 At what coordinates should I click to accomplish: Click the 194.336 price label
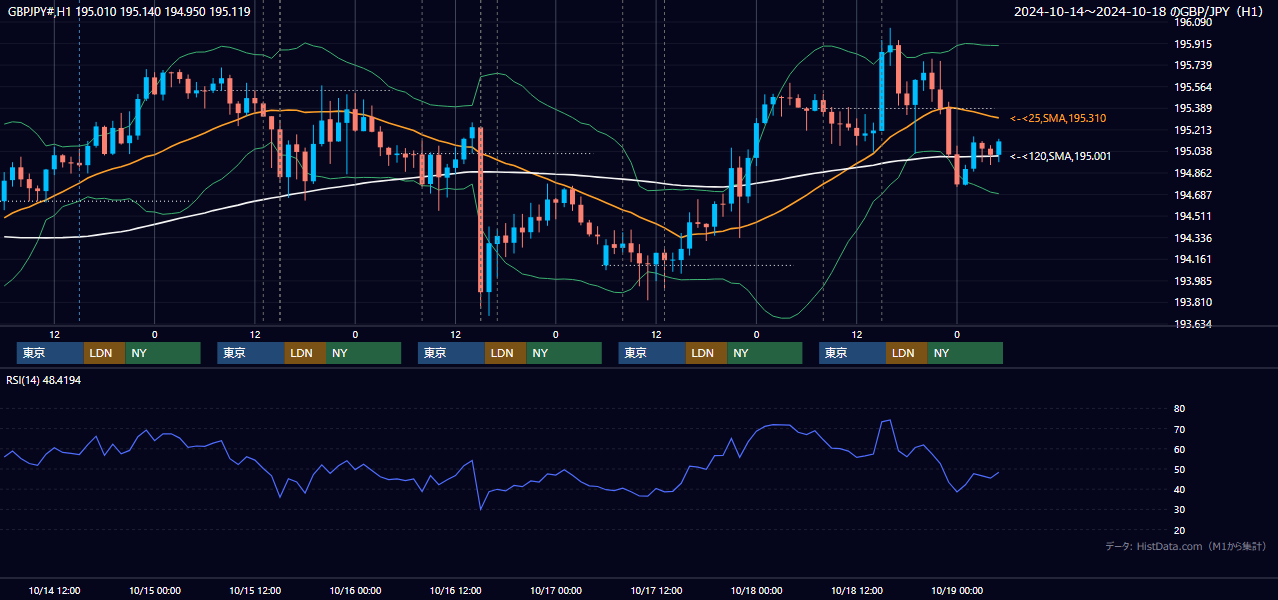tap(1193, 238)
